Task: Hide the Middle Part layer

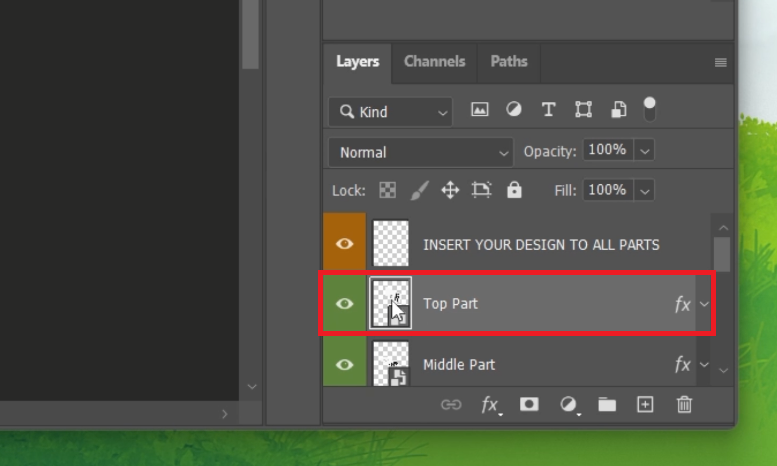Action: tap(344, 364)
